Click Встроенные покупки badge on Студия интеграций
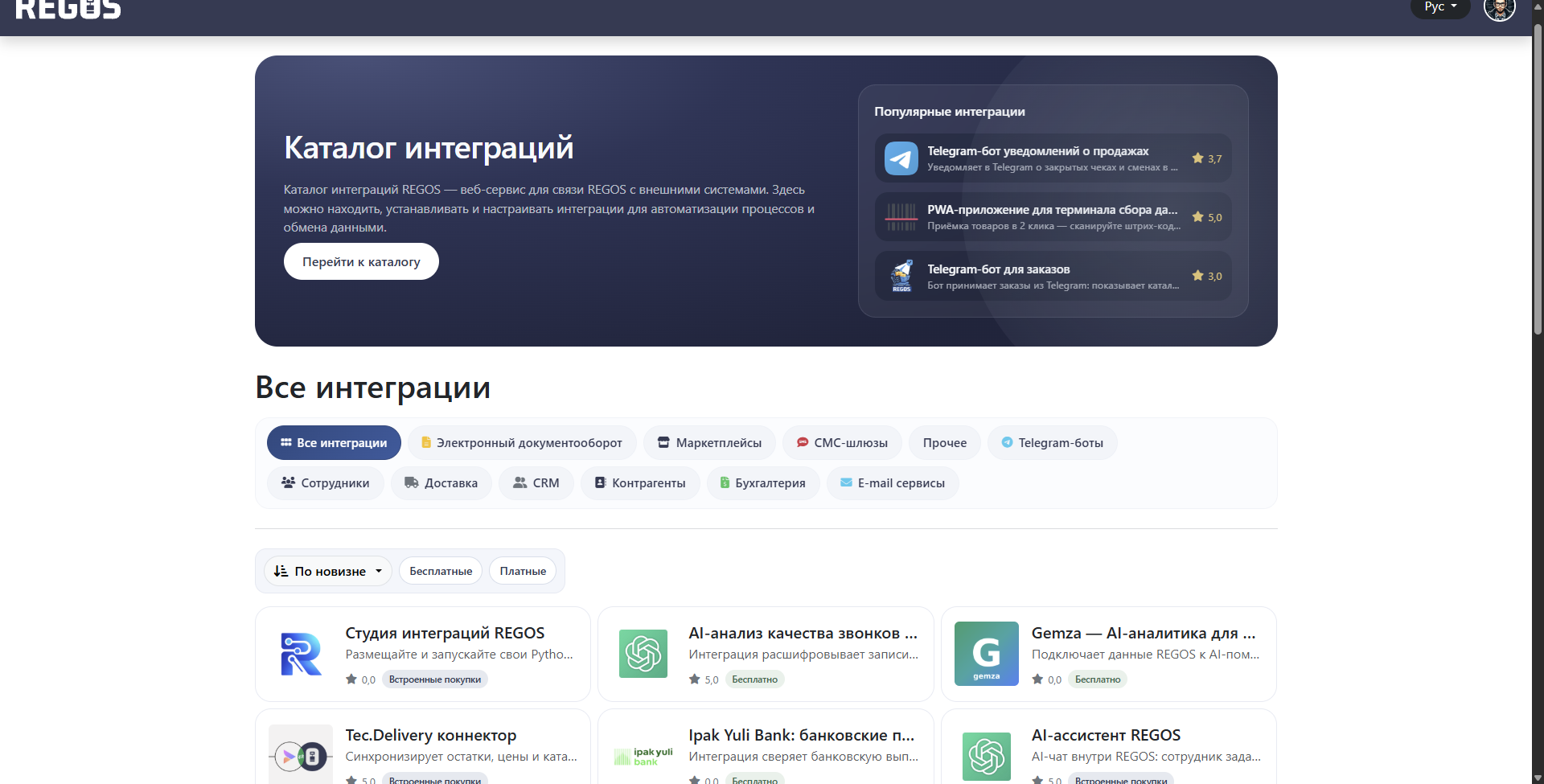The image size is (1544, 784). (435, 679)
